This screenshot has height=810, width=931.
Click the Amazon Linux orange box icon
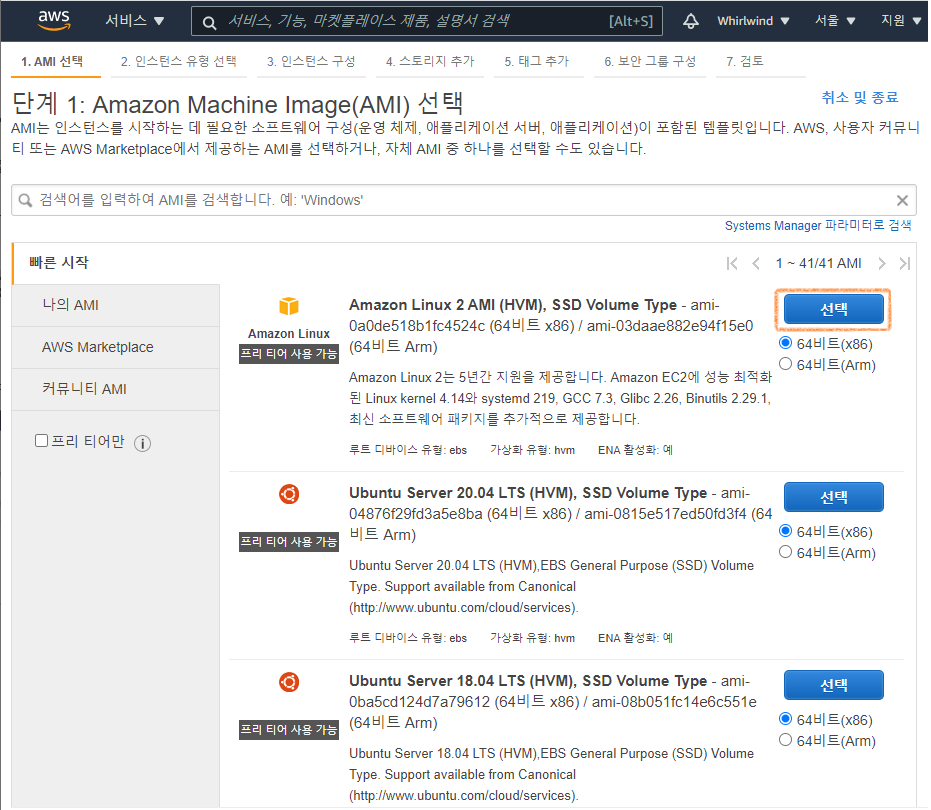(x=289, y=306)
